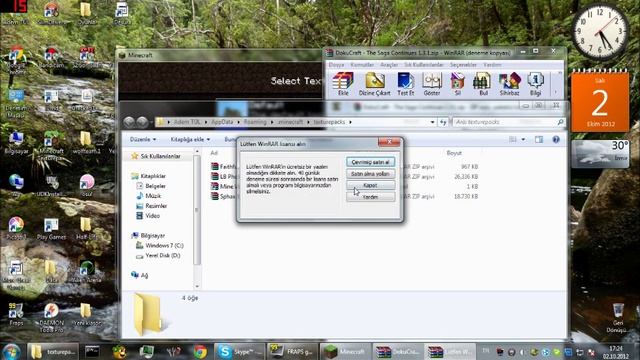The width and height of the screenshot is (640, 360).
Task: Open the Bilgisayar desktop icon
Action: point(16,143)
